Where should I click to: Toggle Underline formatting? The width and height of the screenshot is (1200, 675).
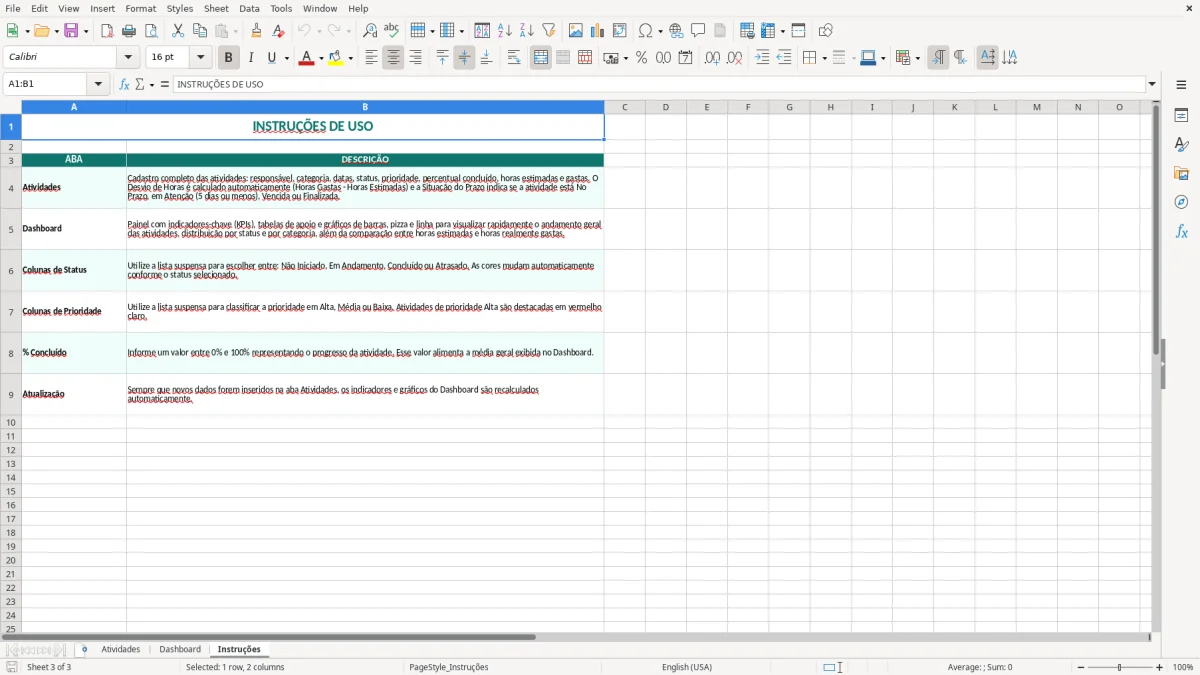click(271, 58)
